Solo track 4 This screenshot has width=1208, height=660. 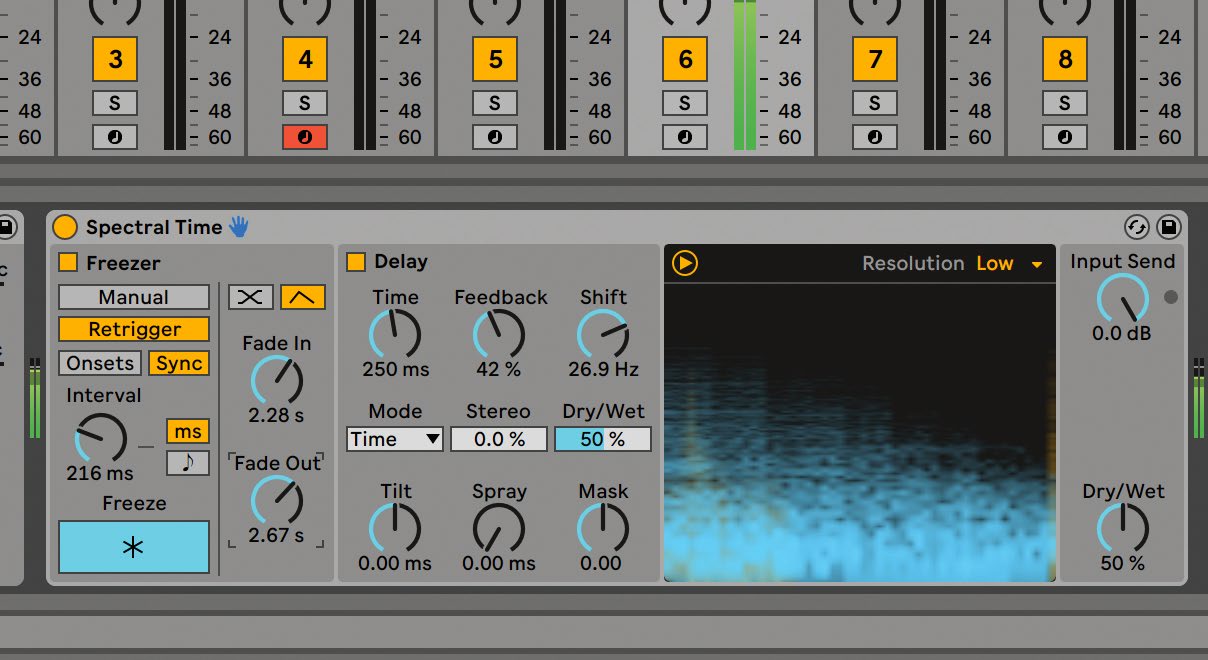tap(305, 103)
